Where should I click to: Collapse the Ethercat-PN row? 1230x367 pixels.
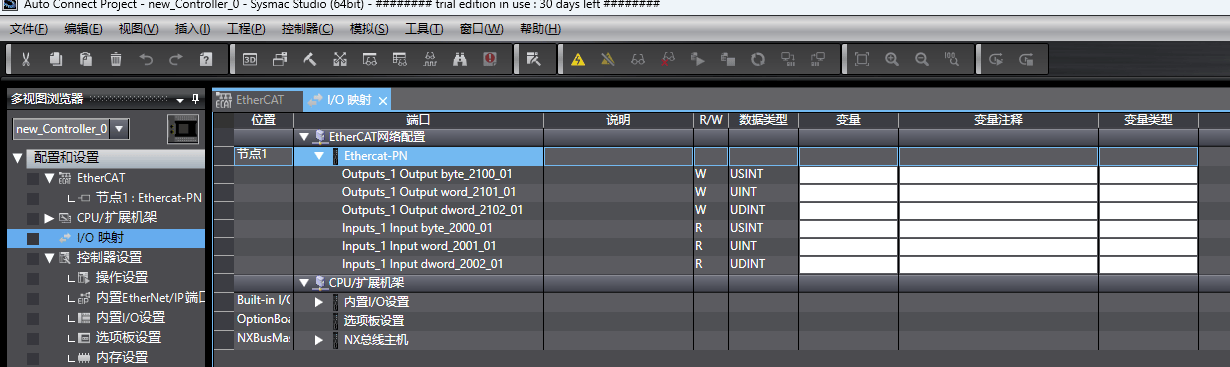(x=319, y=156)
